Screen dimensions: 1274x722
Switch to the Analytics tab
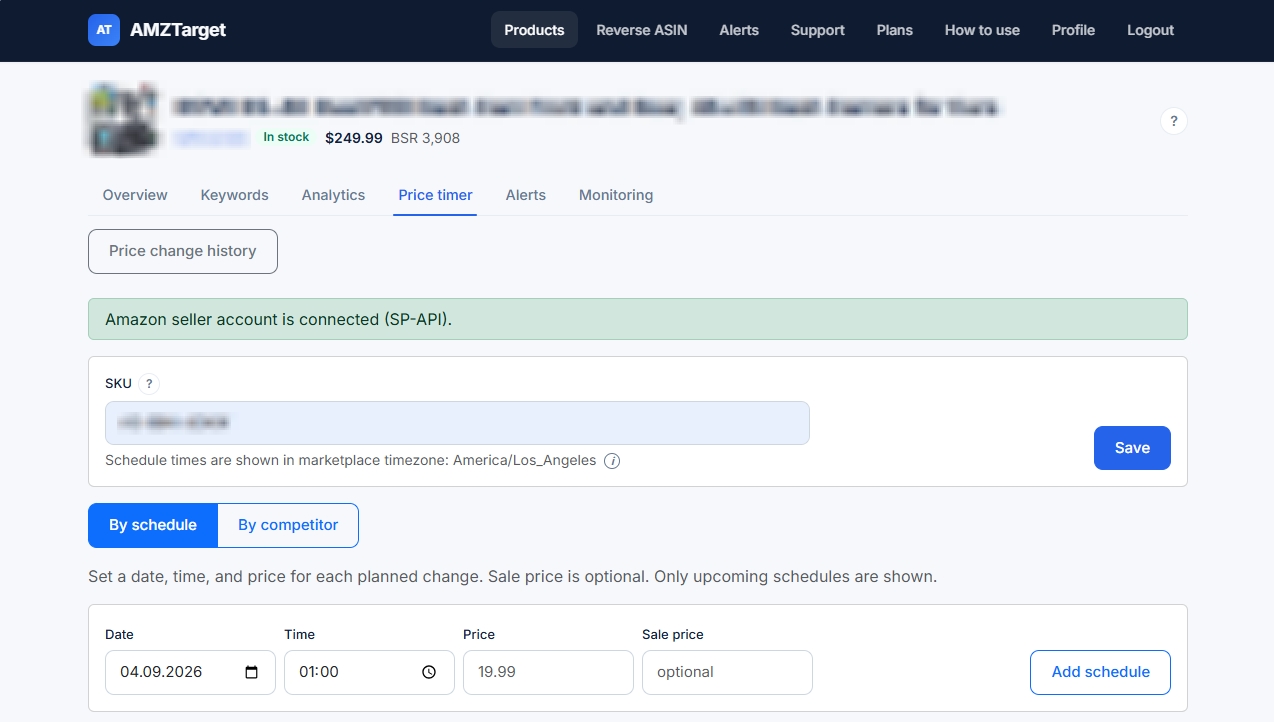point(333,195)
